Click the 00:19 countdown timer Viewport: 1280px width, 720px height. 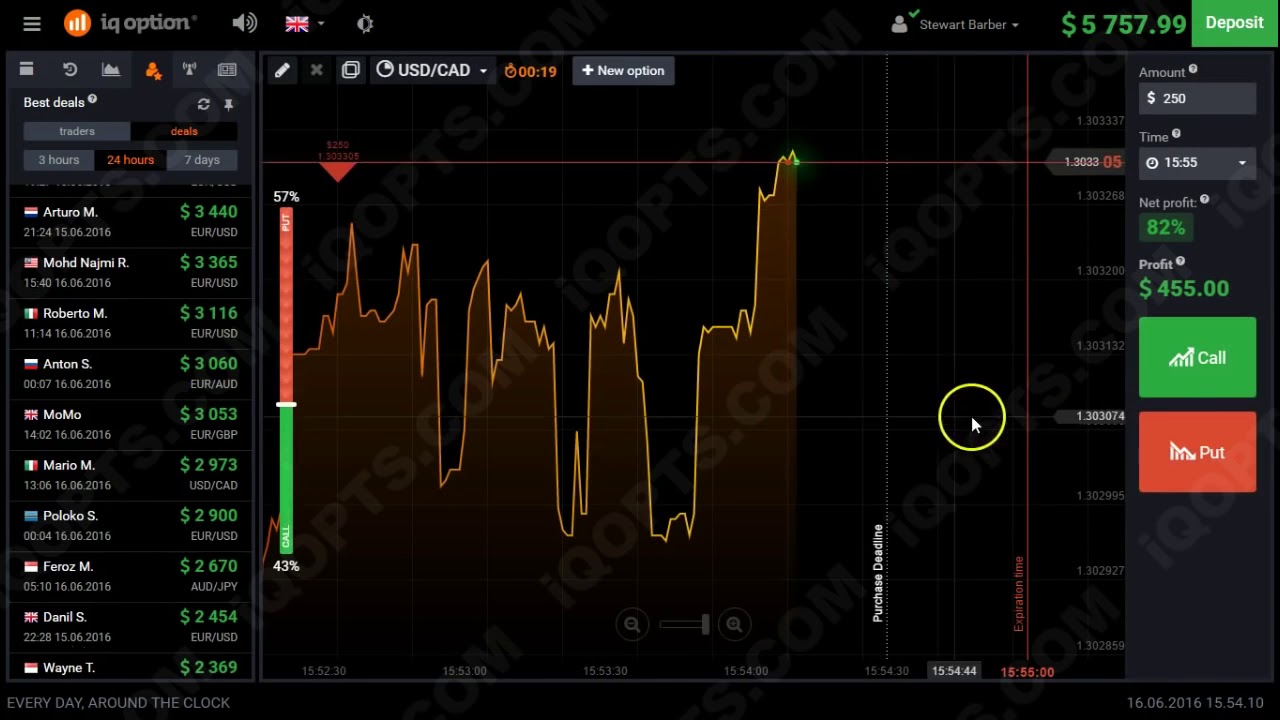[x=530, y=71]
